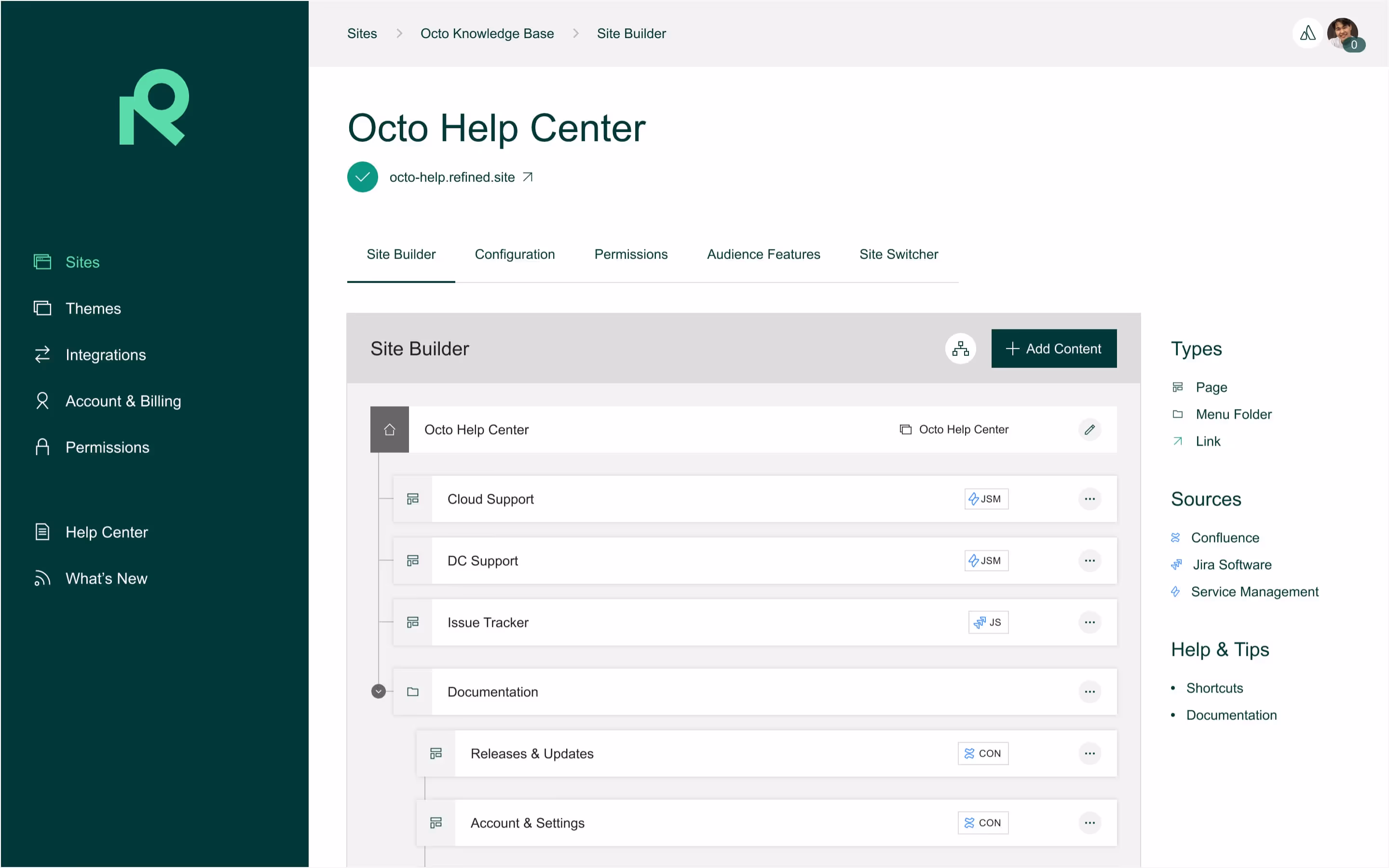This screenshot has width=1389, height=868.
Task: Click page icon of DC Support row
Action: (413, 560)
